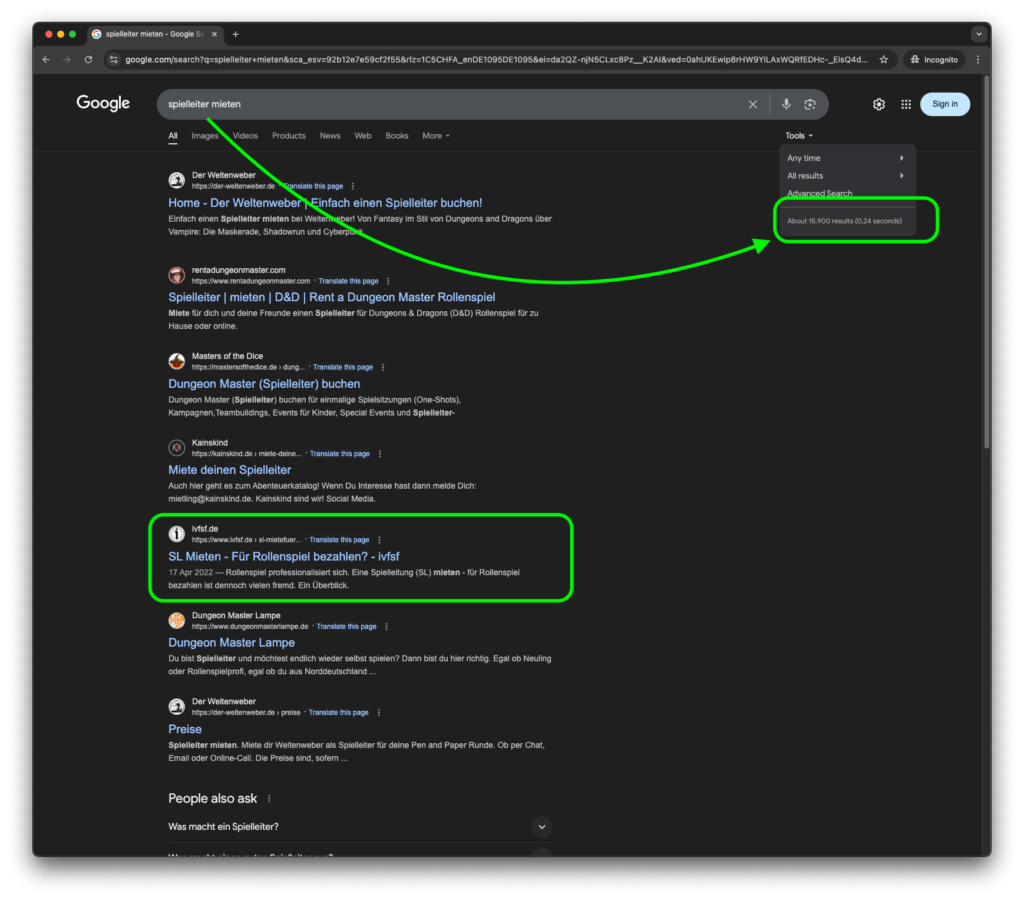The height and width of the screenshot is (900, 1024).
Task: Switch to the Products tab
Action: (289, 136)
